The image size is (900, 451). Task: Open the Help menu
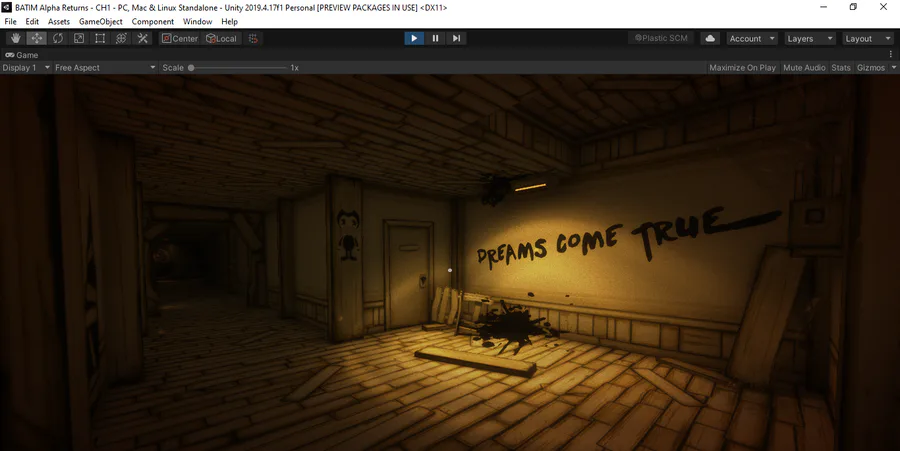[x=229, y=21]
